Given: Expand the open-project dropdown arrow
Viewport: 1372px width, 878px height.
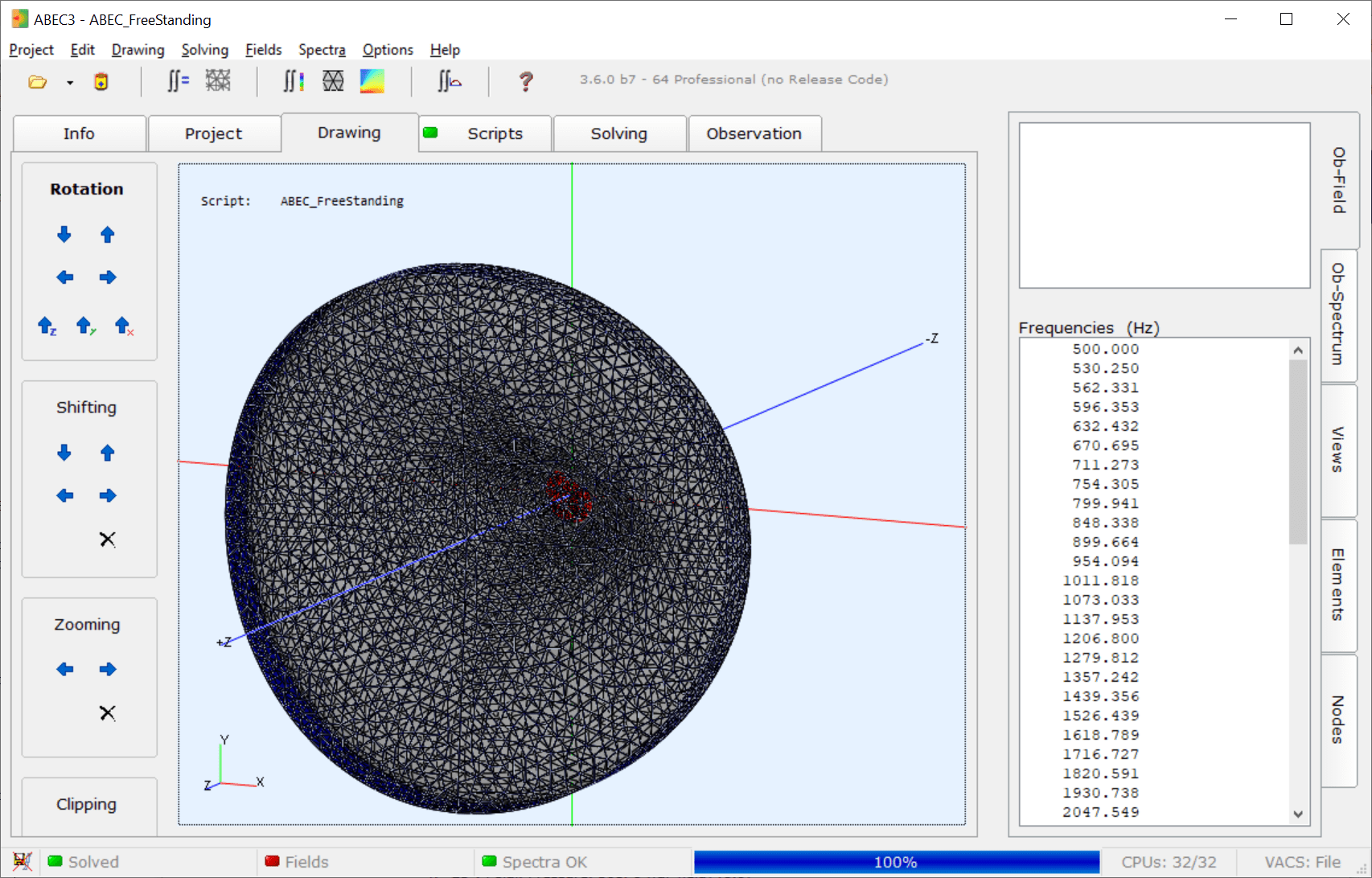Looking at the screenshot, I should click(x=70, y=83).
